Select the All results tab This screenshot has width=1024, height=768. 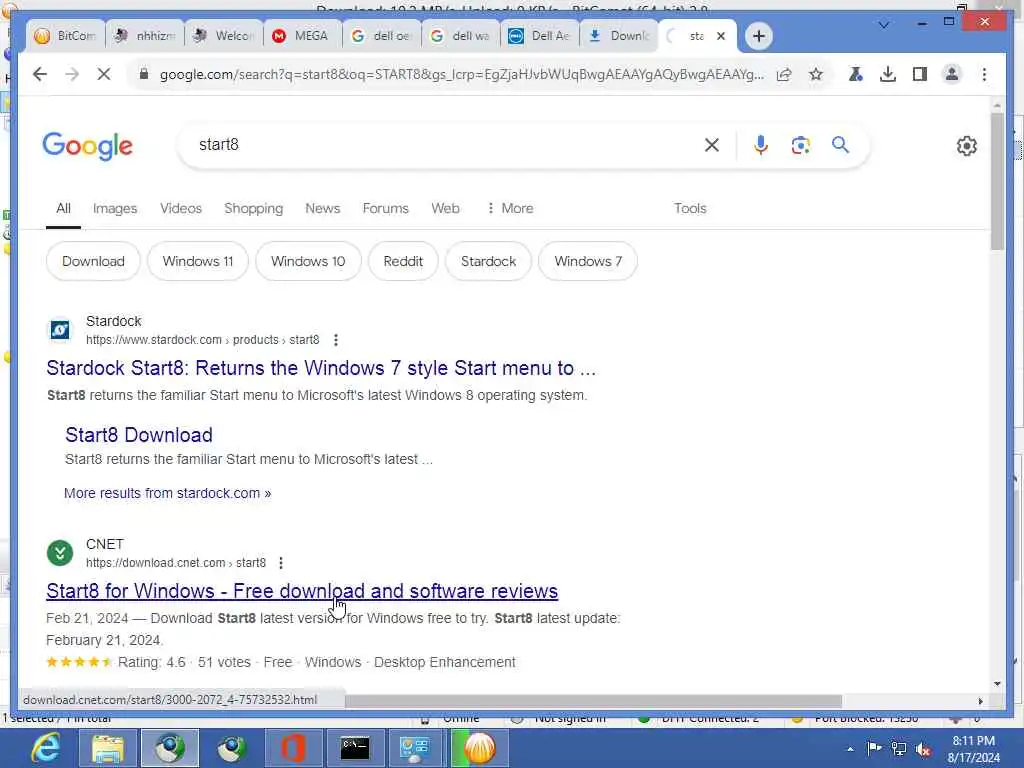point(63,208)
